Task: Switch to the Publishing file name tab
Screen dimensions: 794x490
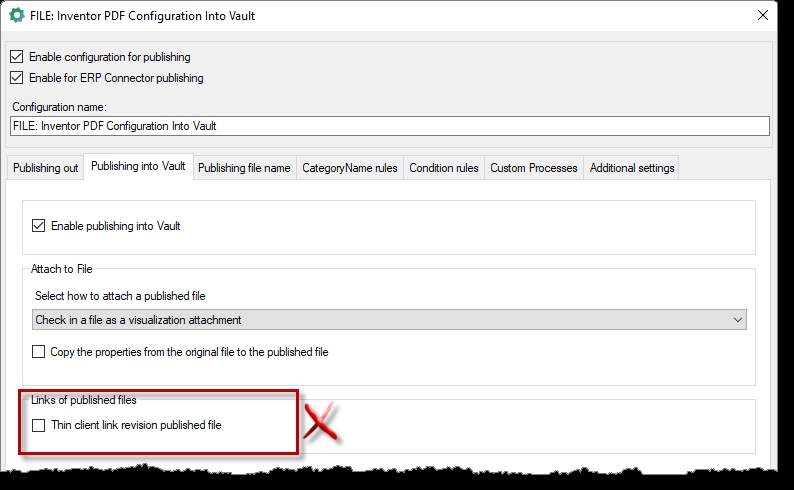Action: [x=244, y=168]
